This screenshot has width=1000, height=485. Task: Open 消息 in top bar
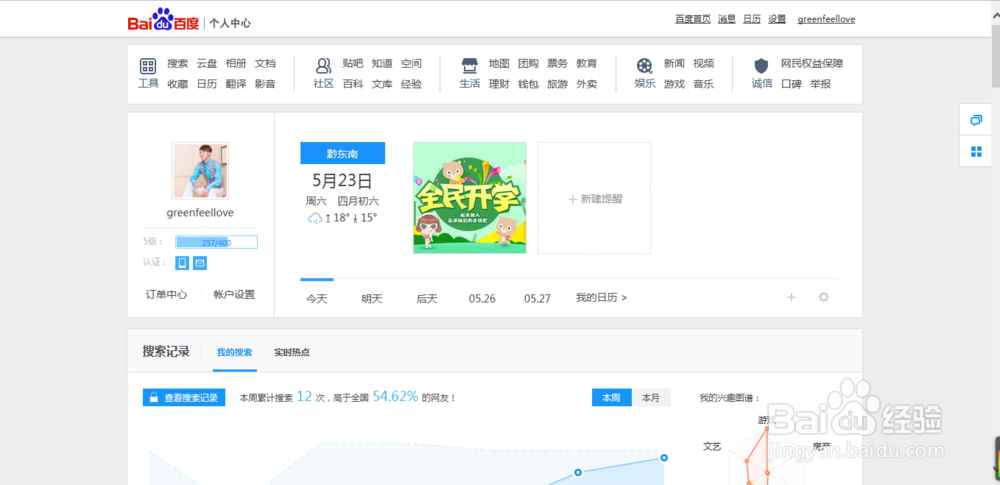(727, 19)
